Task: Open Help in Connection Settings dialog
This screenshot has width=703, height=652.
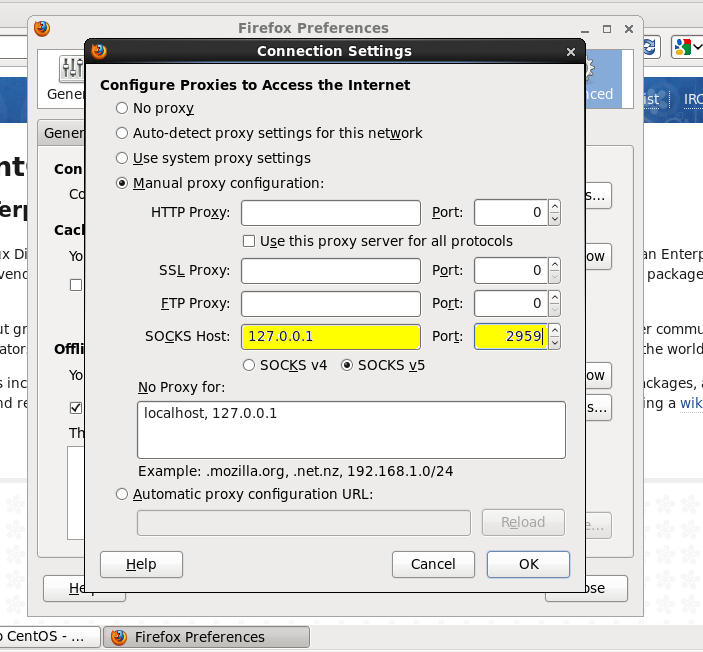Action: click(141, 564)
